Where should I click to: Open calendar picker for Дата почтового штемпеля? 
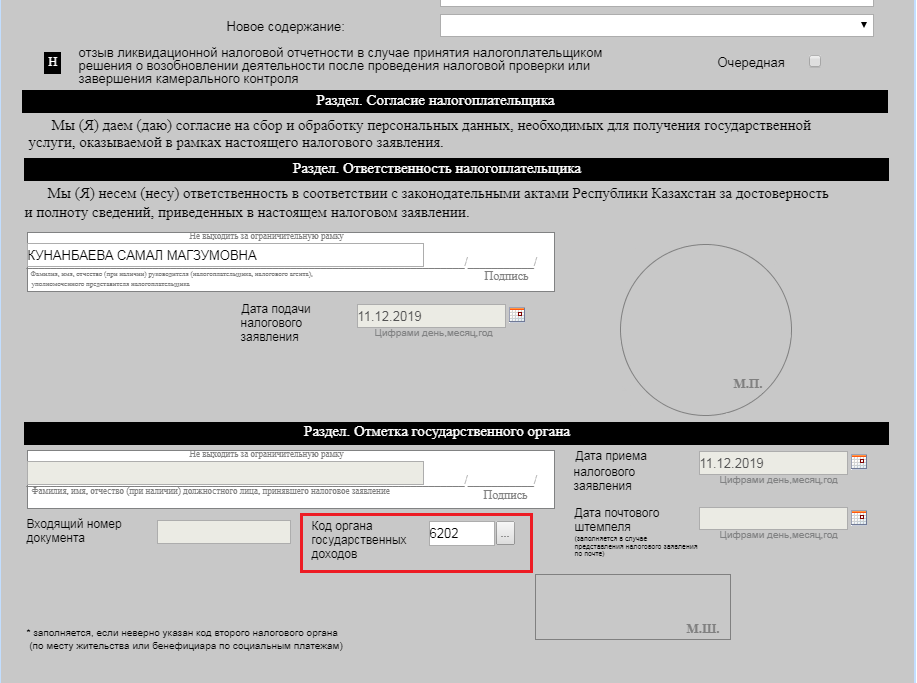(858, 517)
